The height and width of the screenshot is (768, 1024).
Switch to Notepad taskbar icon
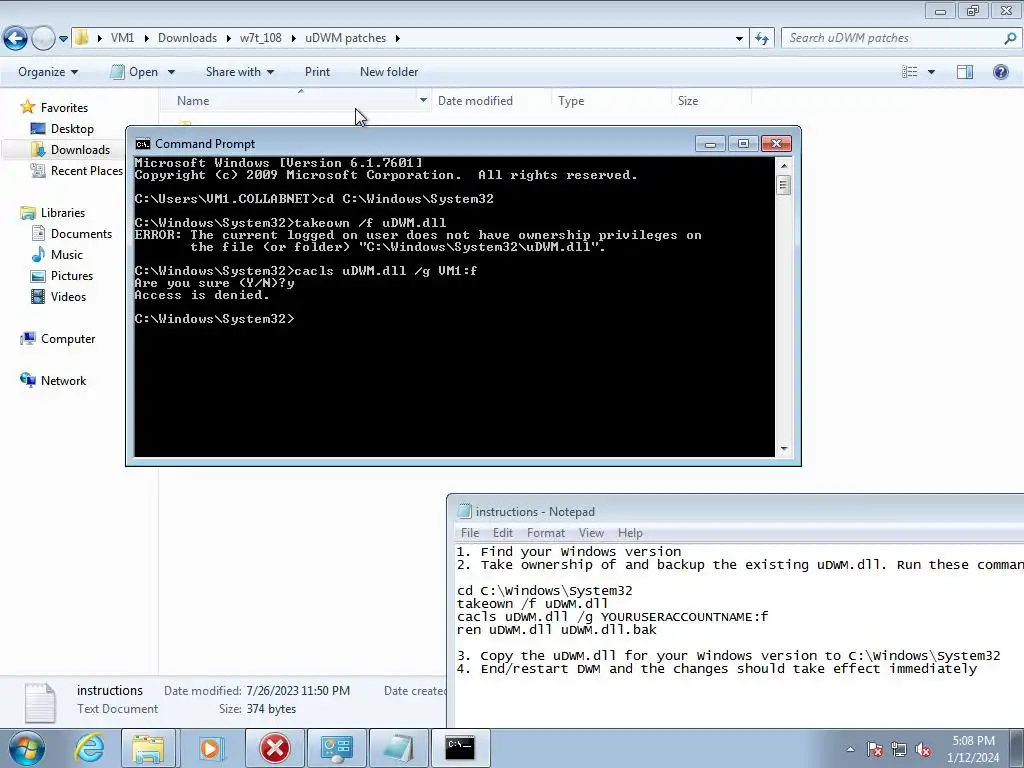398,748
